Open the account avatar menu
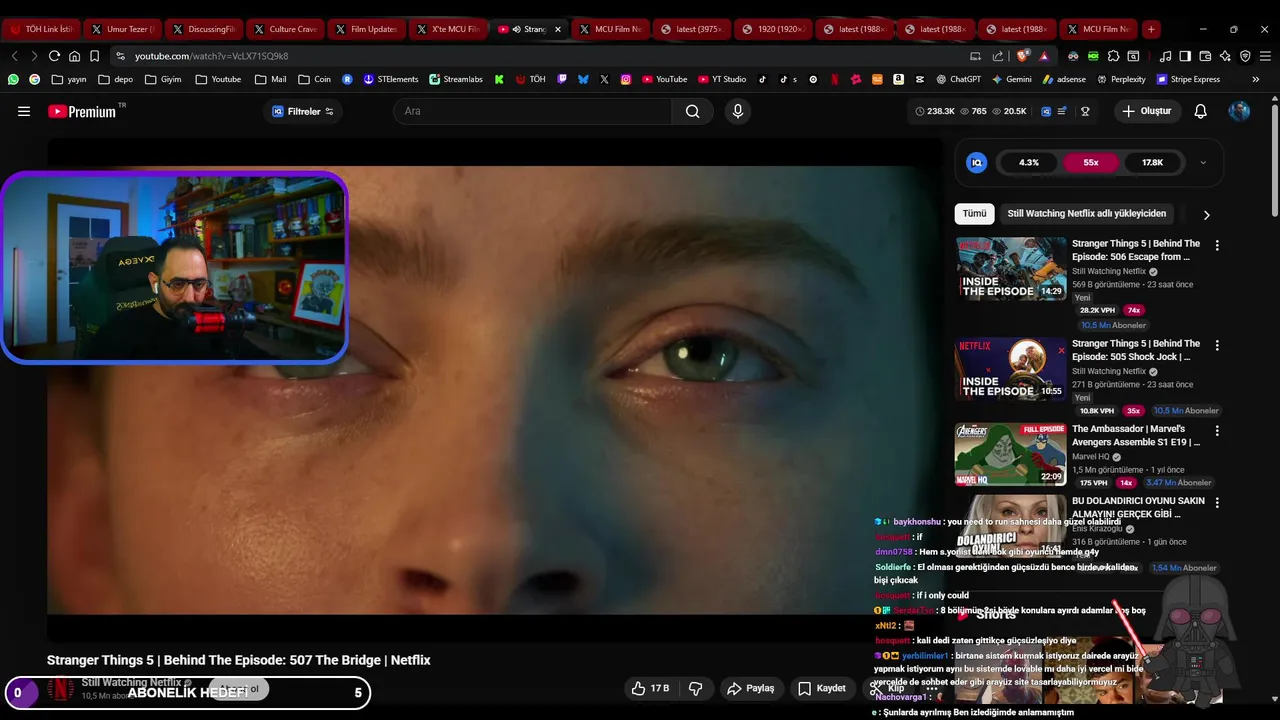 tap(1239, 111)
